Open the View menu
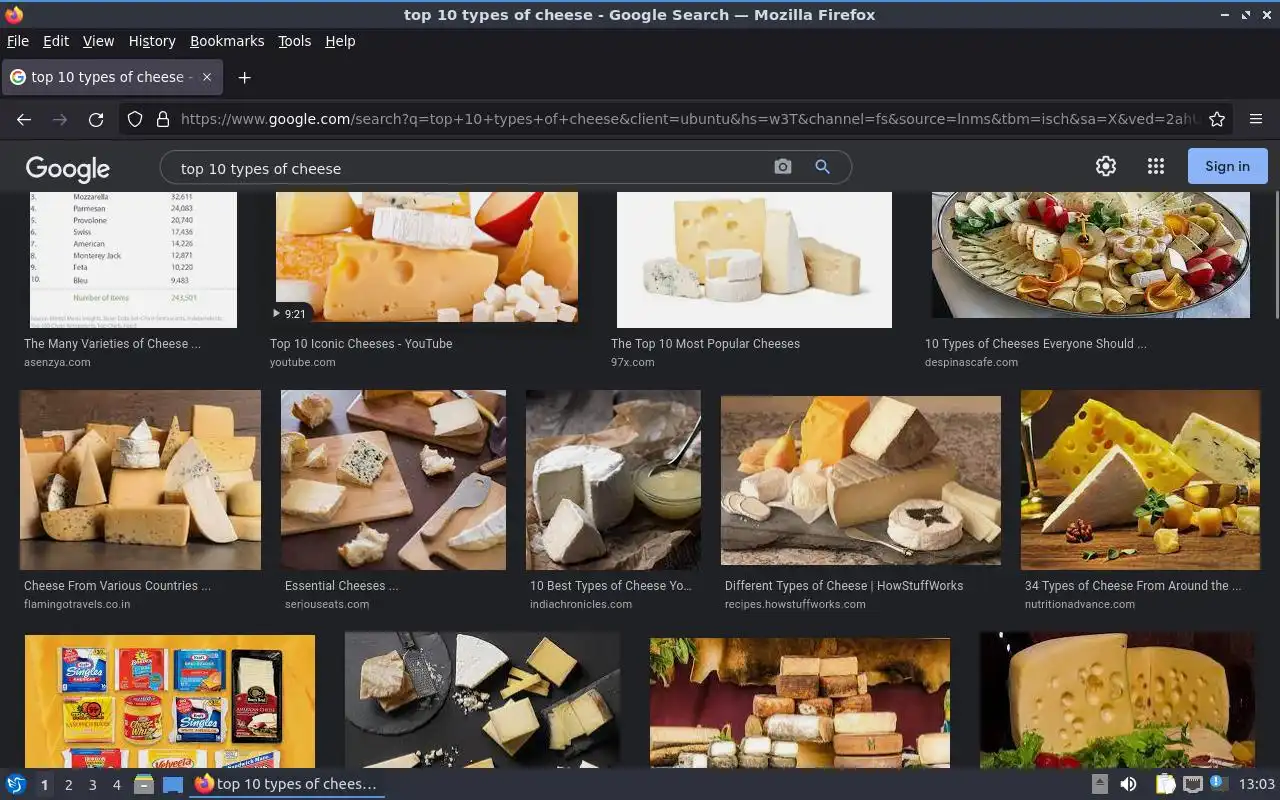Viewport: 1280px width, 800px height. (98, 41)
